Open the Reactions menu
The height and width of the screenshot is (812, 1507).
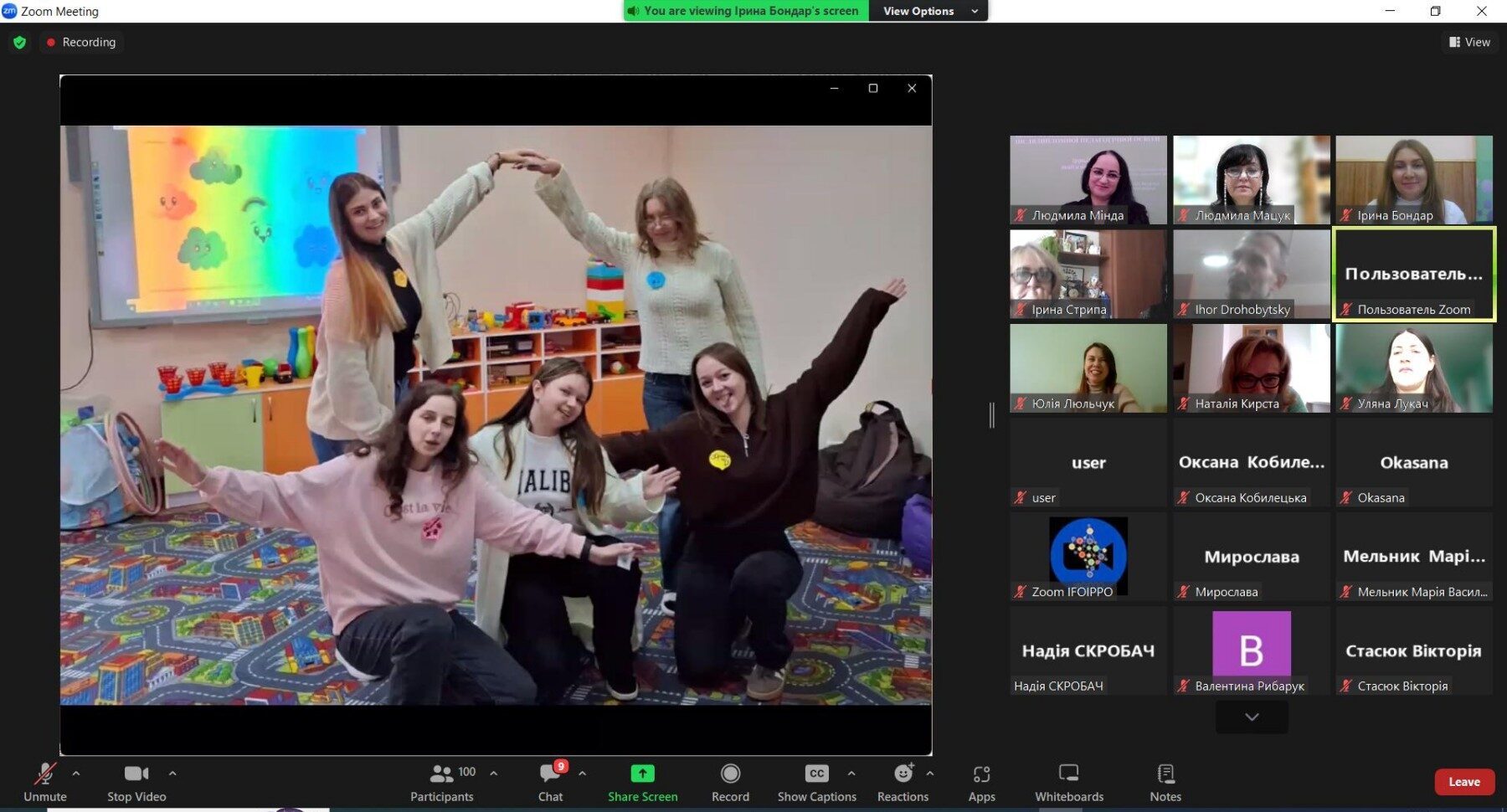coord(903,782)
